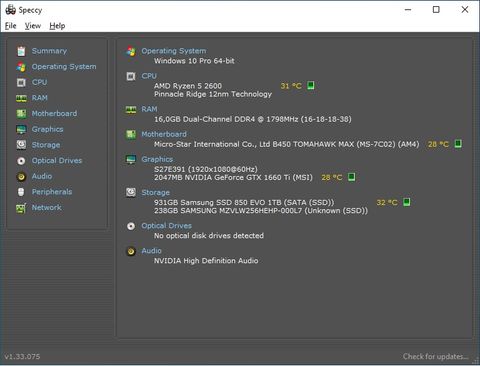
Task: Click the chip icon beside CPU heading
Action: coord(131,76)
